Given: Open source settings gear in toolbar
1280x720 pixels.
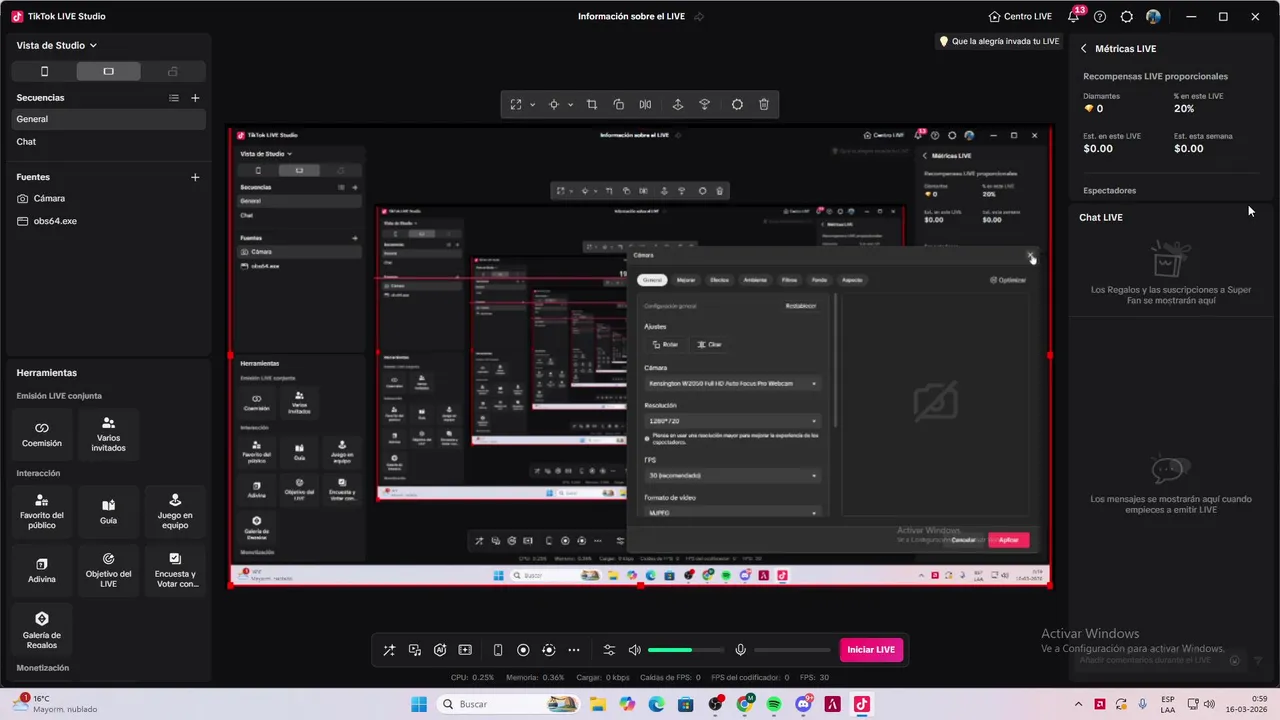Looking at the screenshot, I should (737, 105).
